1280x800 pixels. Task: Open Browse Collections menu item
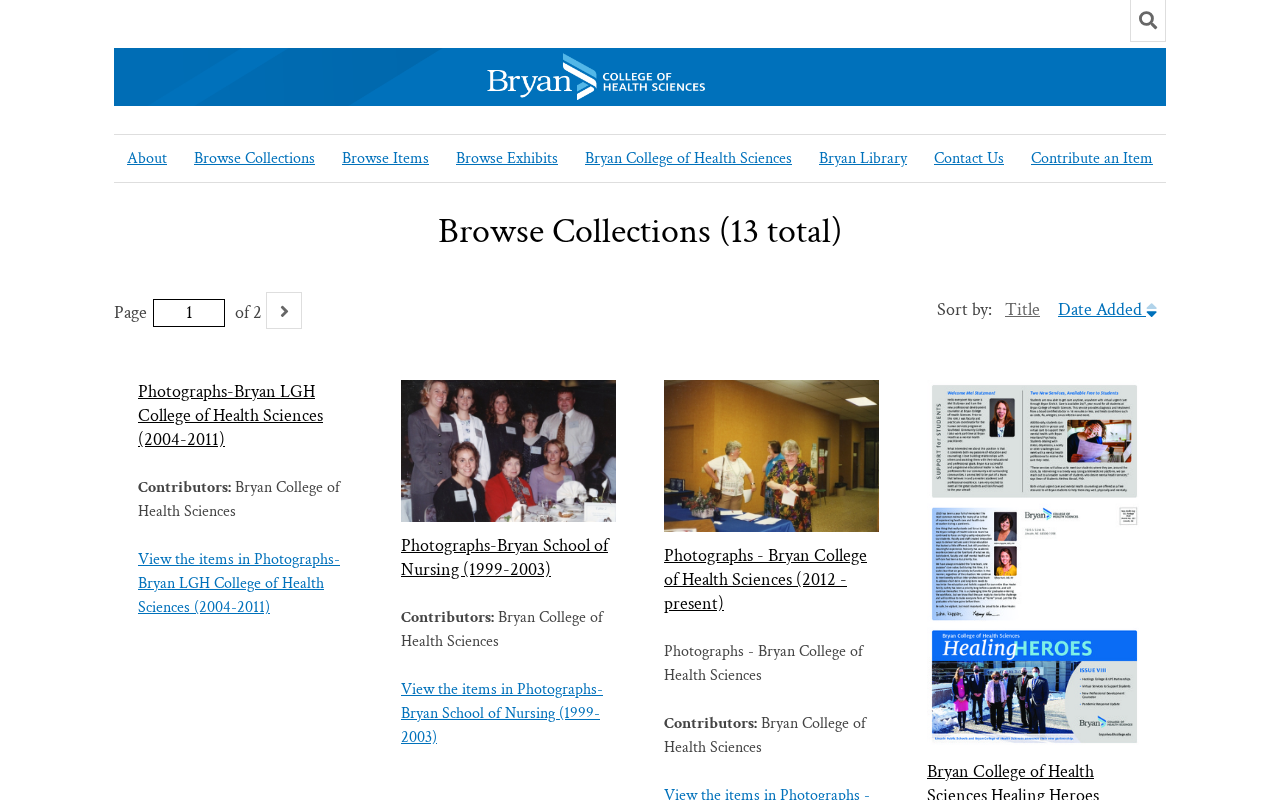[254, 158]
